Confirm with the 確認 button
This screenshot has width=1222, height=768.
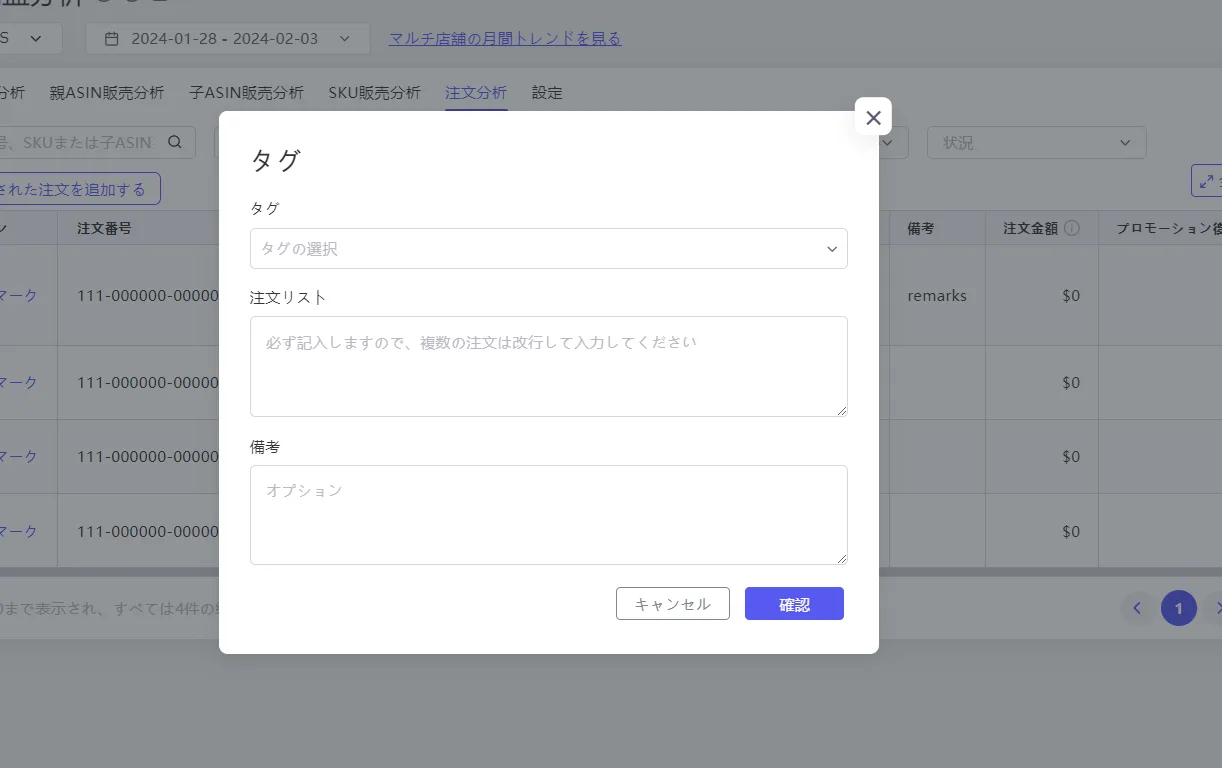pos(794,604)
